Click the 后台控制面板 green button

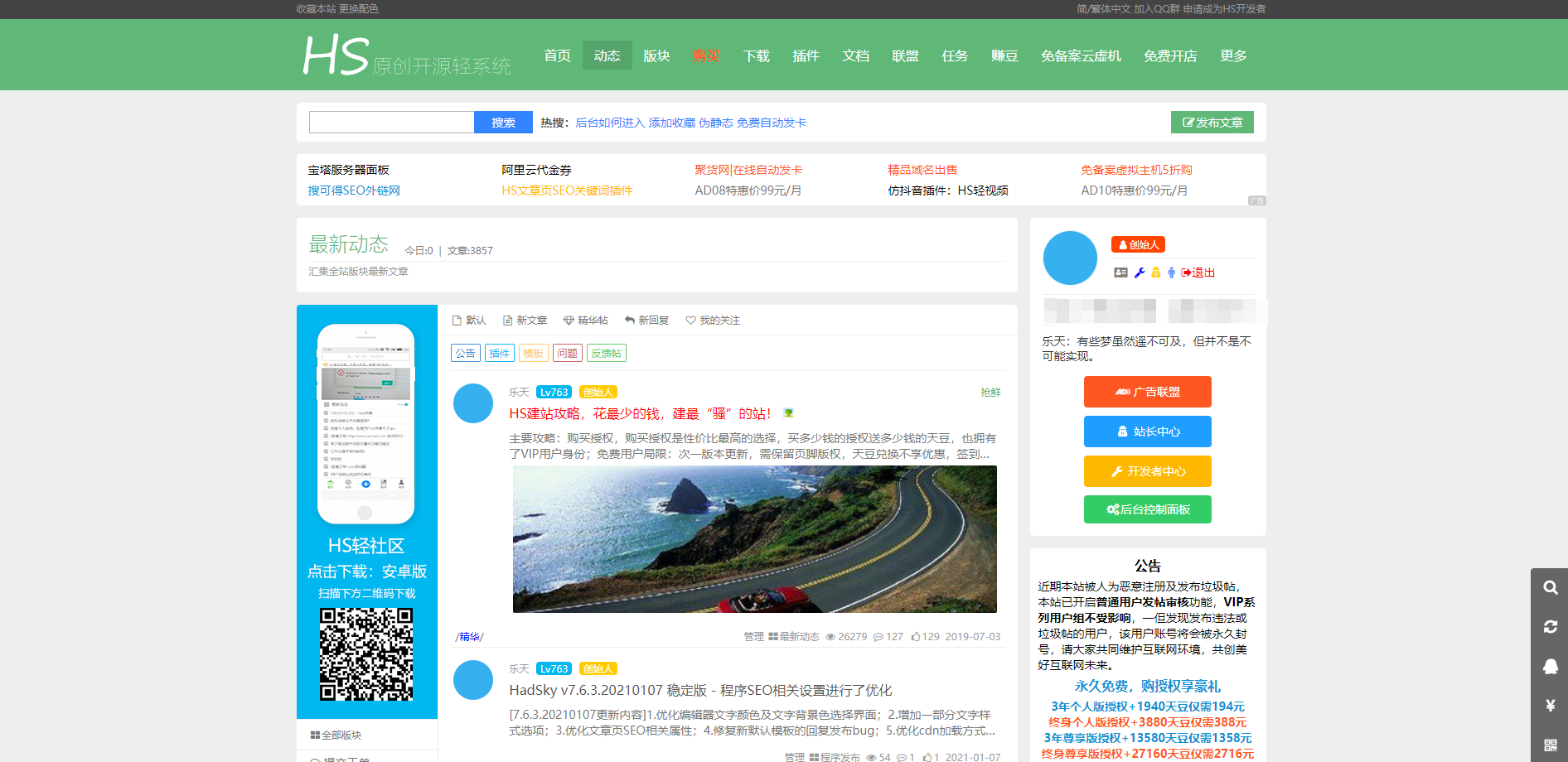coord(1148,509)
